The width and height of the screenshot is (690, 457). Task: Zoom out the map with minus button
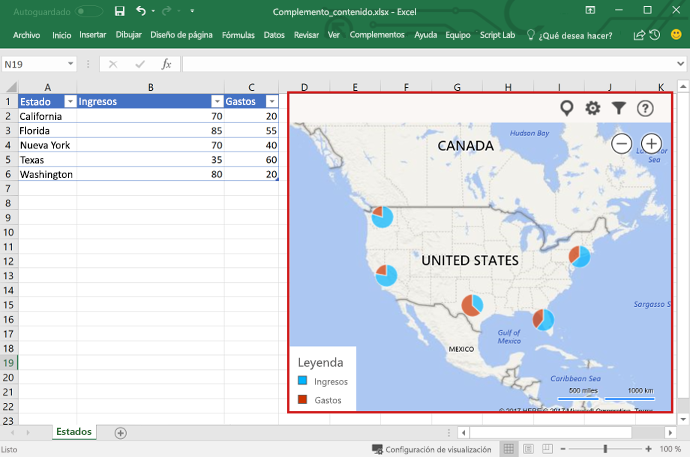621,143
